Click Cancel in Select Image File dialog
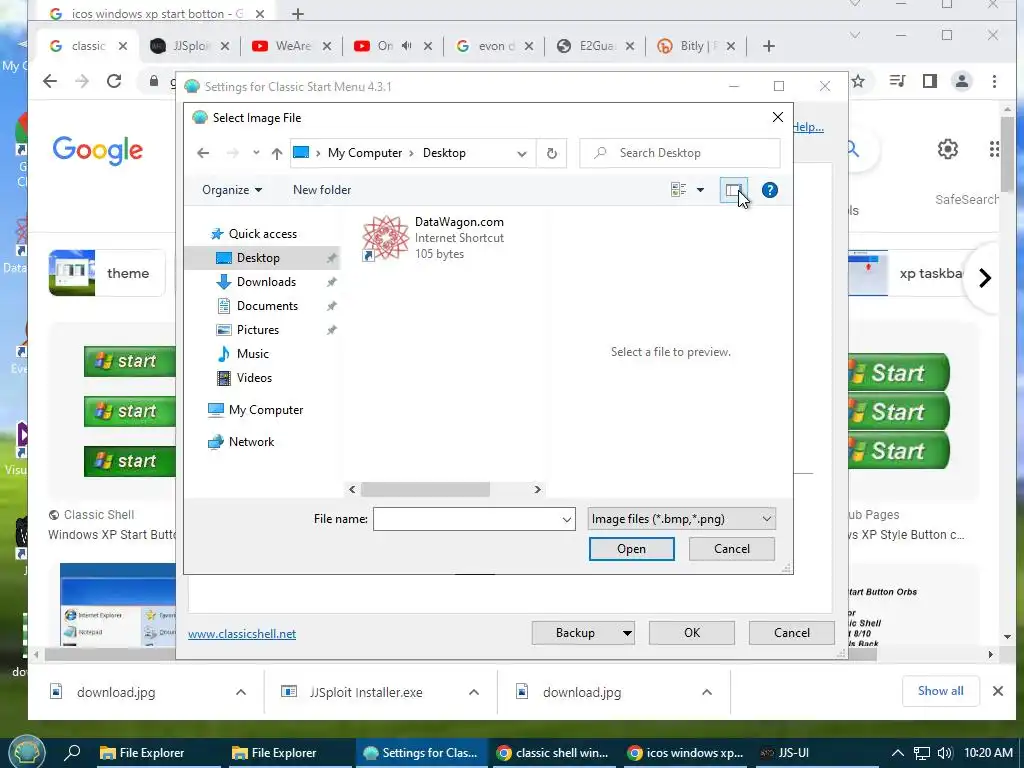This screenshot has width=1024, height=768. click(731, 549)
